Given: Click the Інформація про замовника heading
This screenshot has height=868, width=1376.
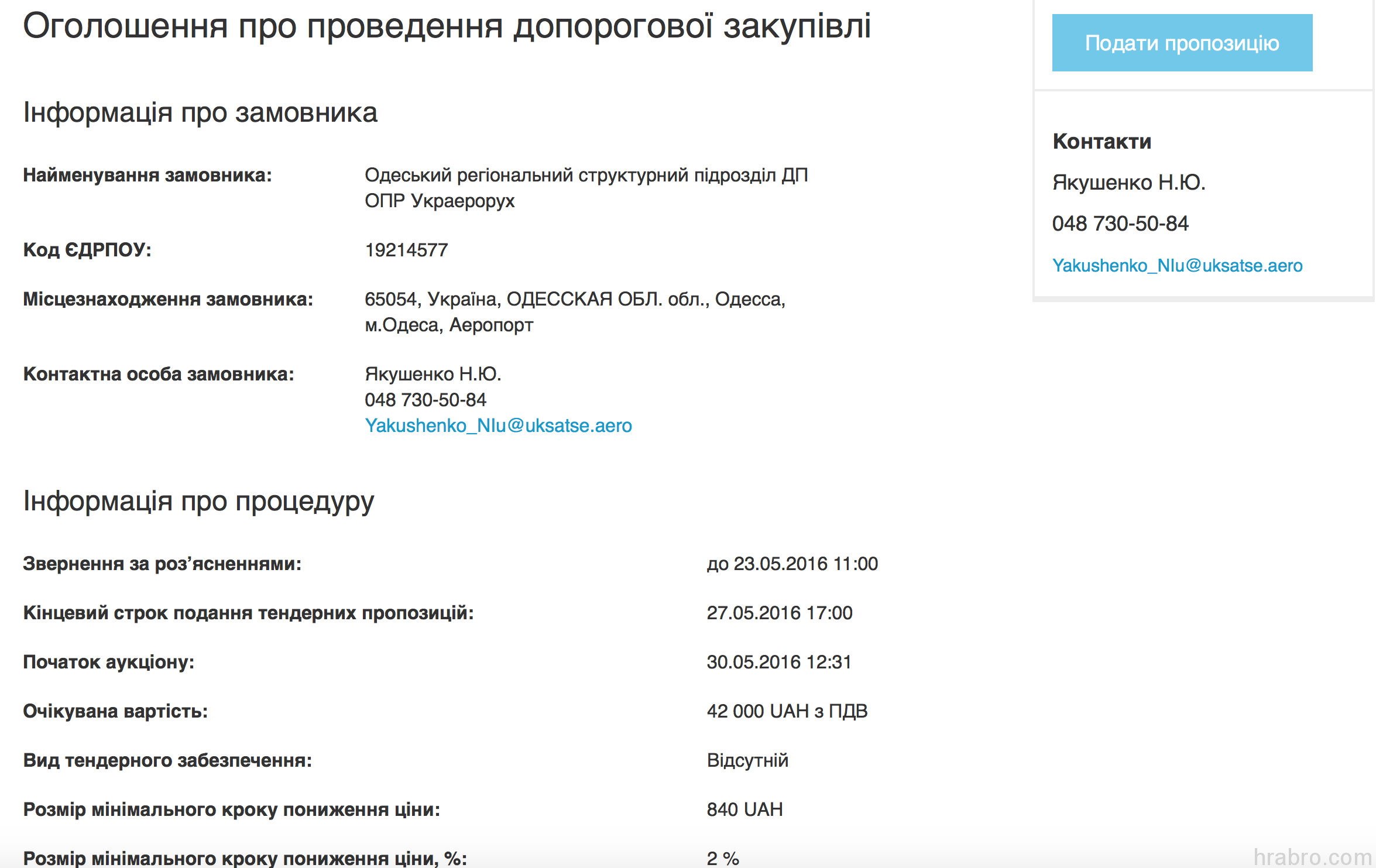Looking at the screenshot, I should [x=200, y=112].
